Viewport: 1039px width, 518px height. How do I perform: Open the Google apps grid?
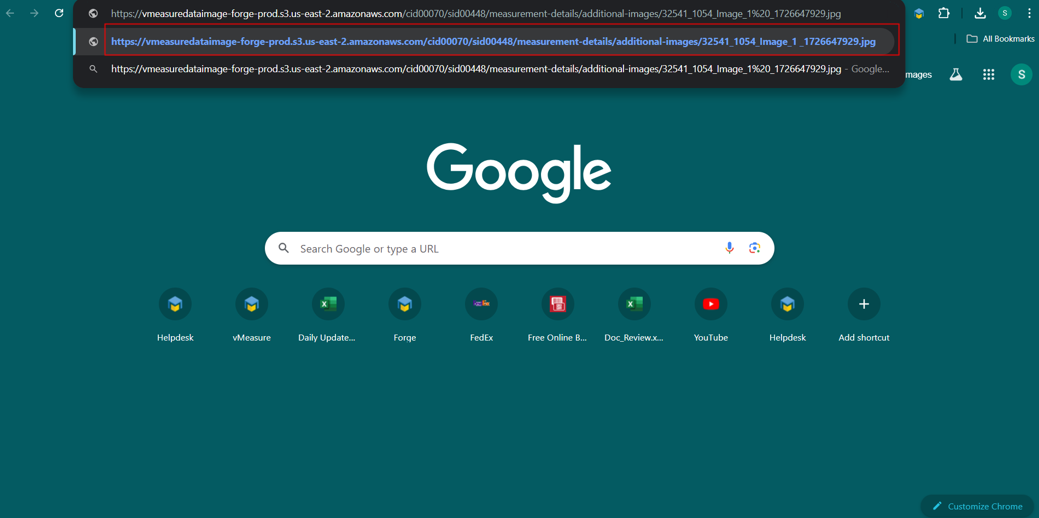coord(989,74)
